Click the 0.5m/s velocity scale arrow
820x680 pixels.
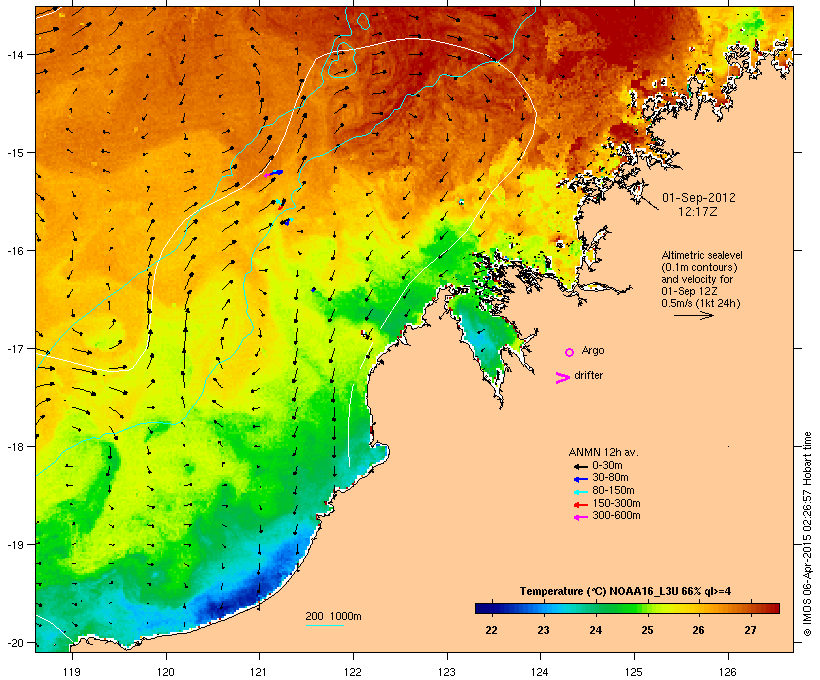coord(694,315)
